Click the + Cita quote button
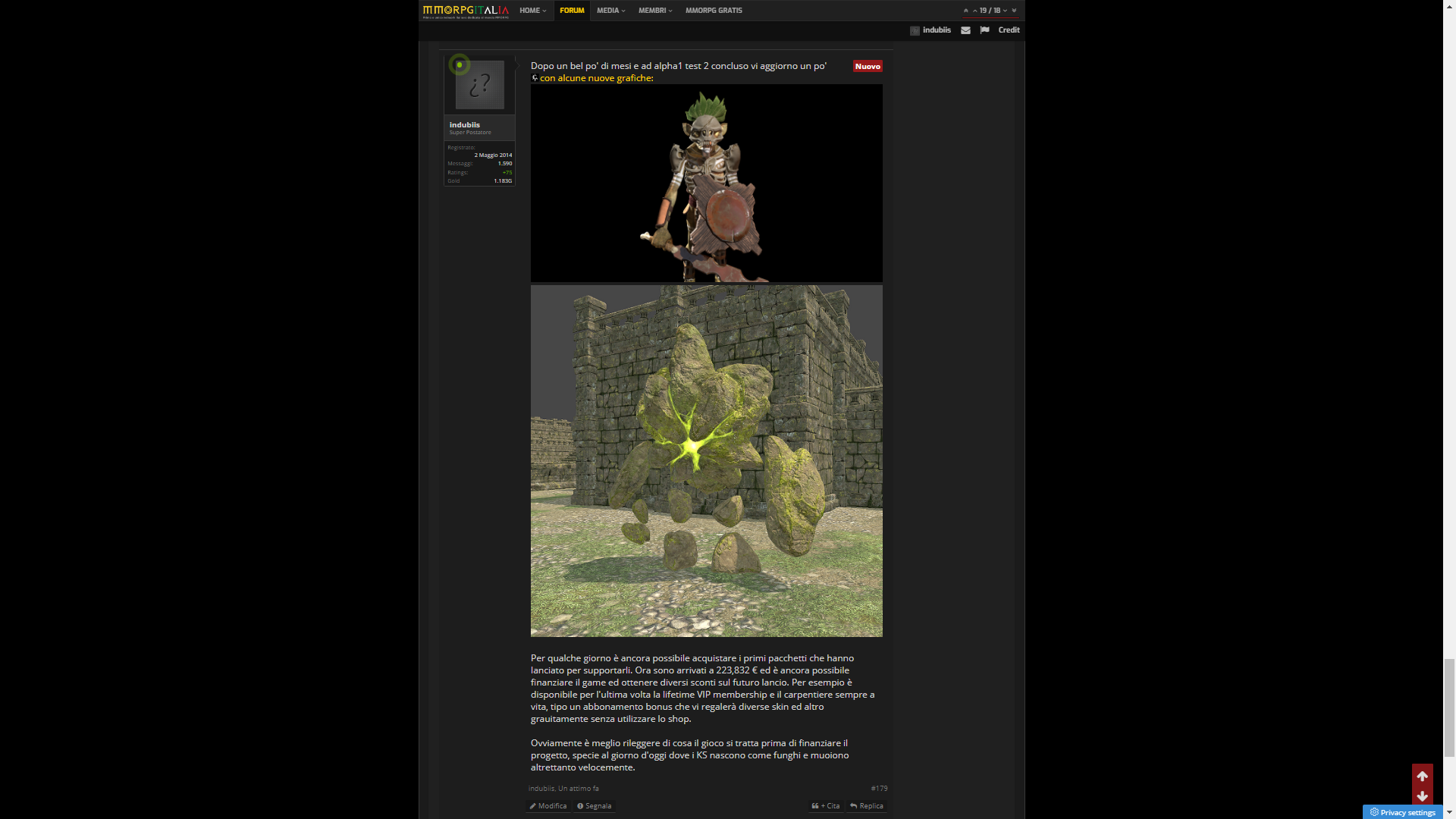 [x=826, y=806]
